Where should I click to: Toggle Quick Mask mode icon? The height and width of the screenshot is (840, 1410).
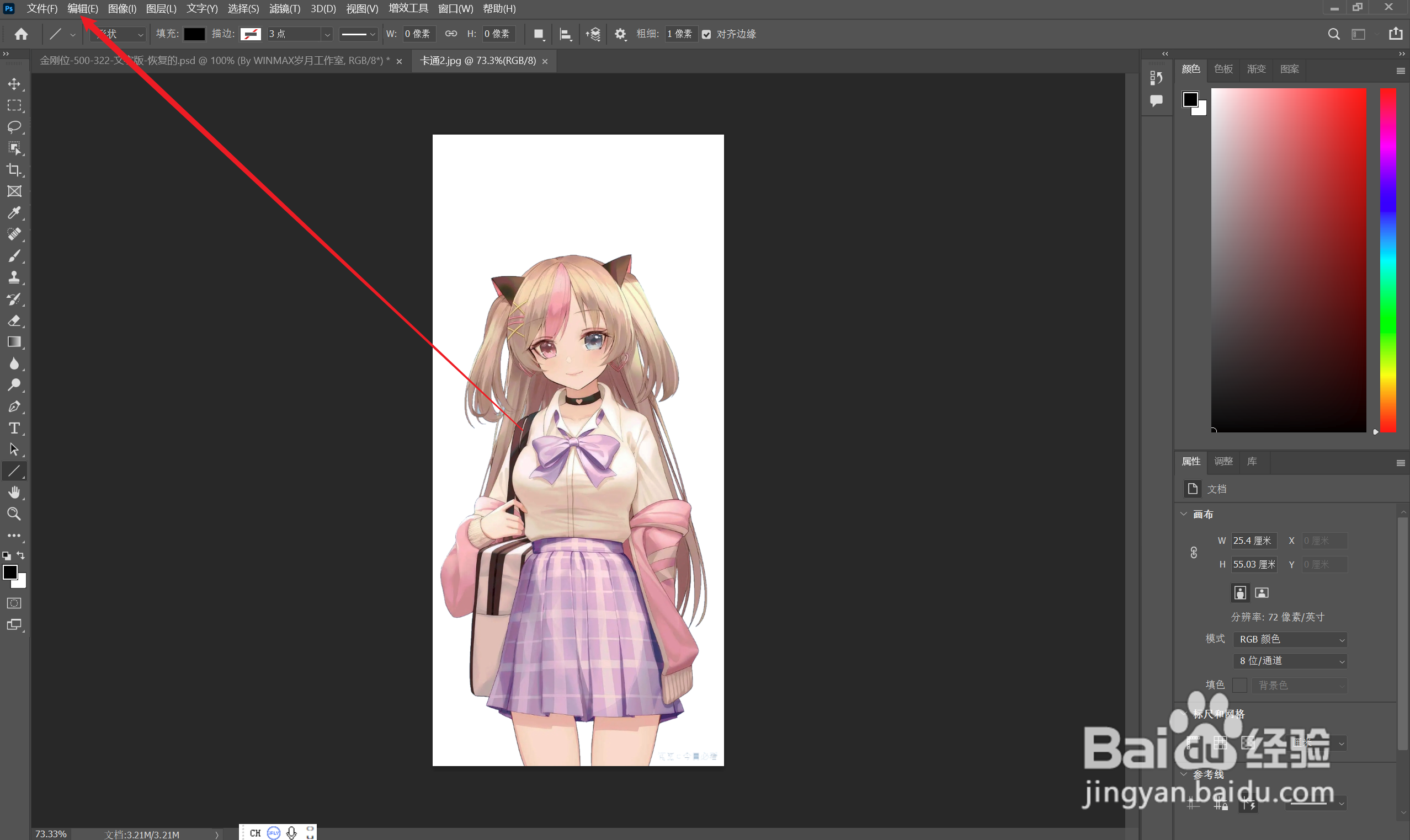coord(14,603)
